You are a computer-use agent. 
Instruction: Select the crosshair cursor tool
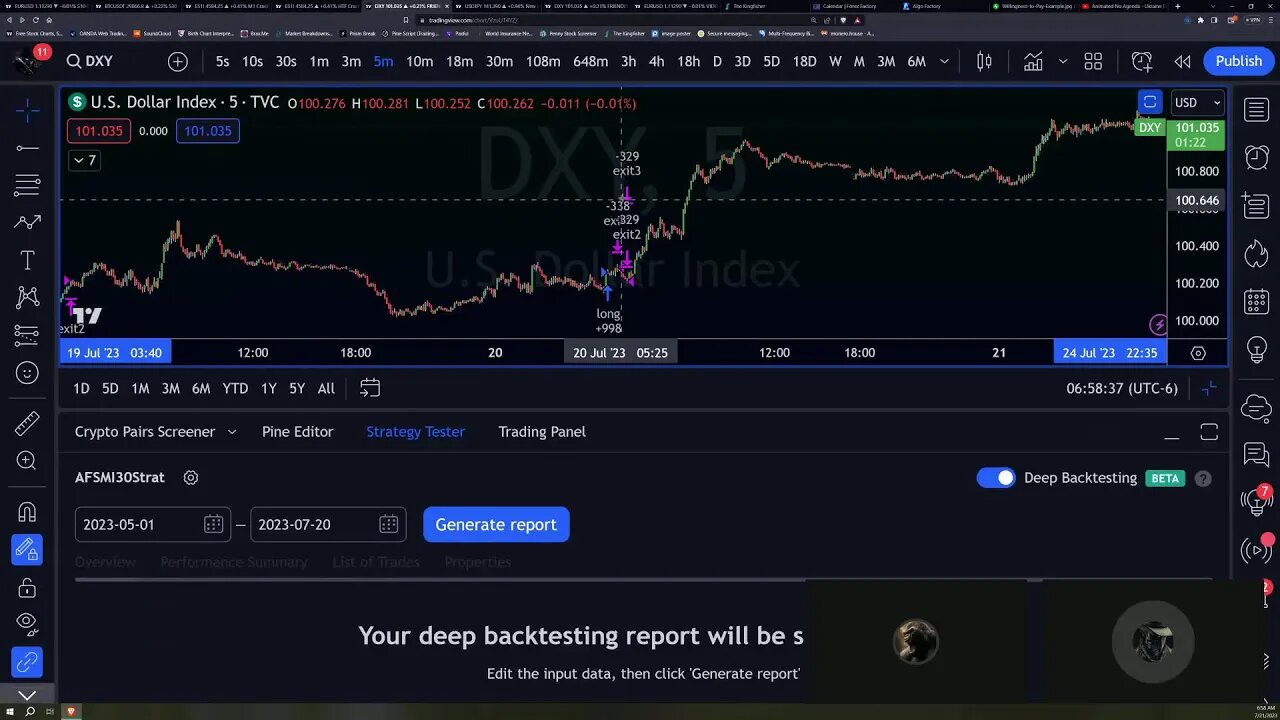[27, 111]
